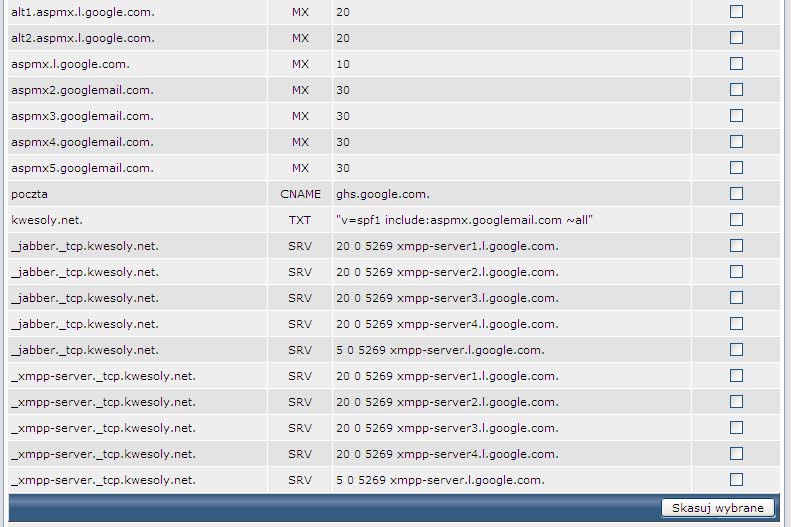Enable checkbox for aspmx3.googlemail.com MX record
Screen dimensions: 791x527
click(737, 116)
